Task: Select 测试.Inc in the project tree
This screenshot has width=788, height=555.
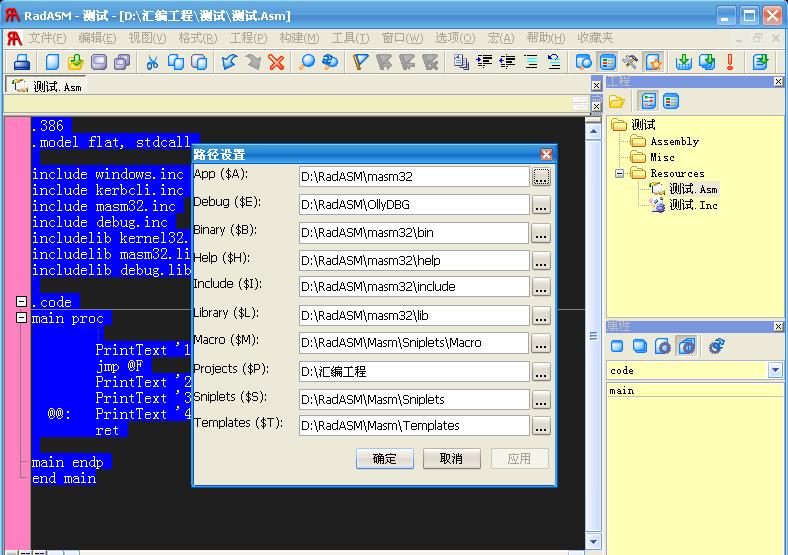Action: pyautogui.click(x=693, y=205)
